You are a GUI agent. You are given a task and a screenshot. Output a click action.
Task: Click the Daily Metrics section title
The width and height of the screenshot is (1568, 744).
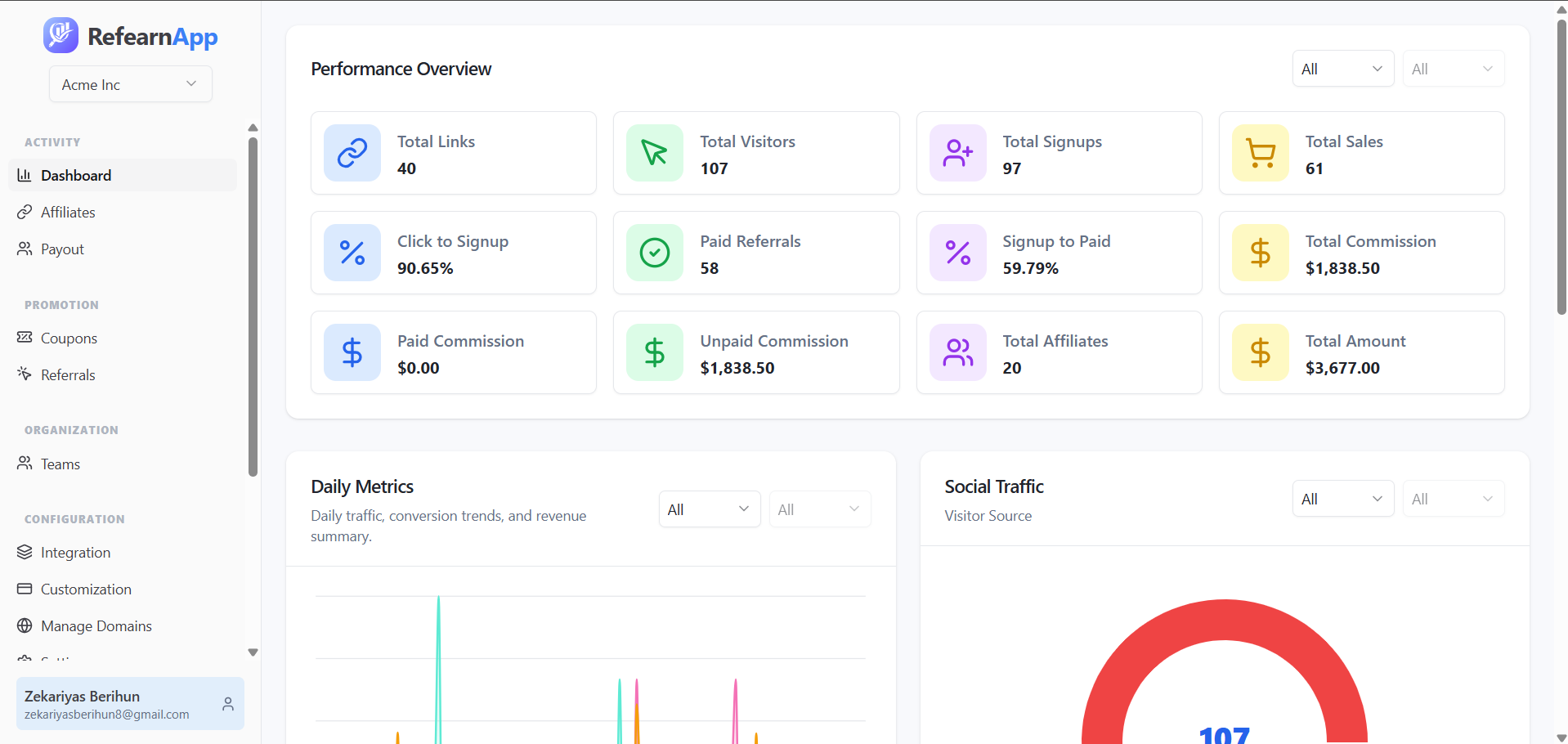362,486
